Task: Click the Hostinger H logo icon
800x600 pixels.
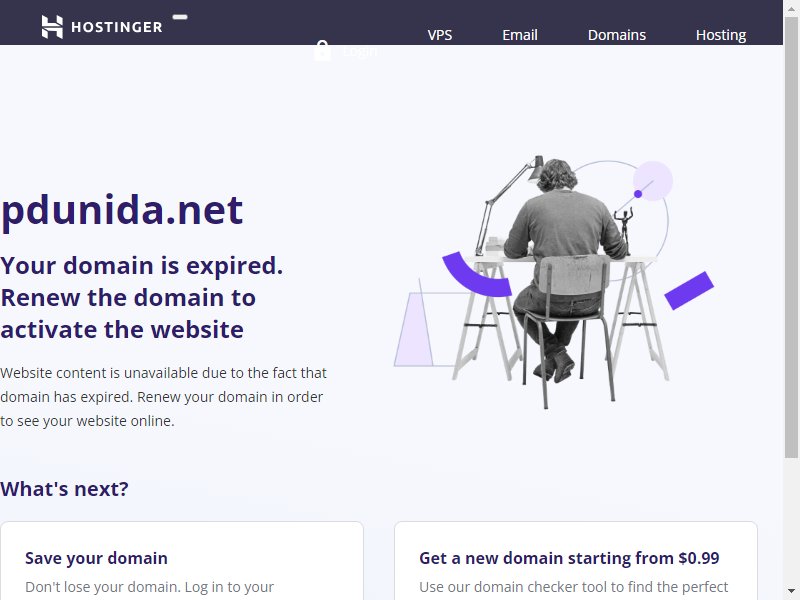Action: click(52, 27)
